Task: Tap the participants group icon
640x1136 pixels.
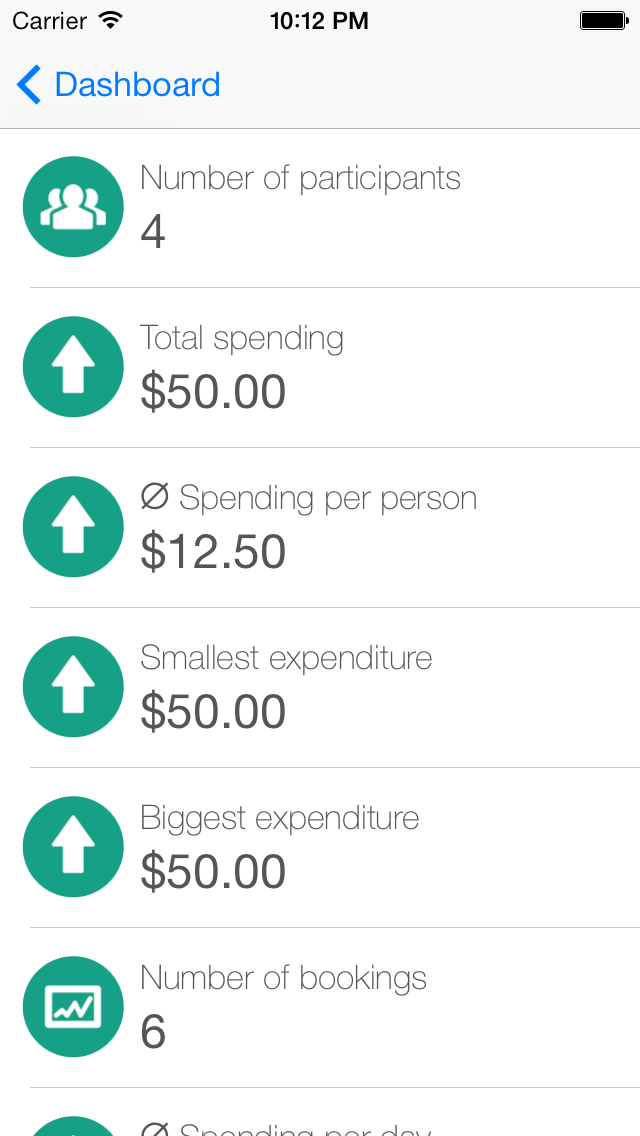Action: coord(73,207)
